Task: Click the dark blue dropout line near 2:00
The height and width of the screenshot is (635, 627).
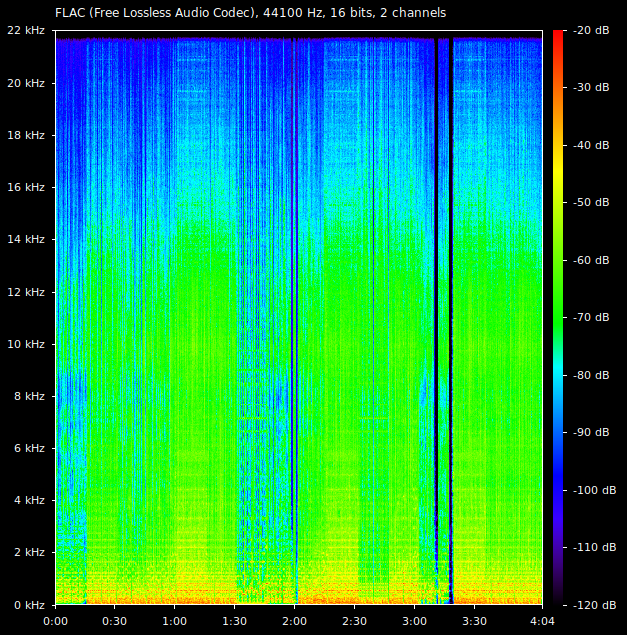Action: point(292,320)
